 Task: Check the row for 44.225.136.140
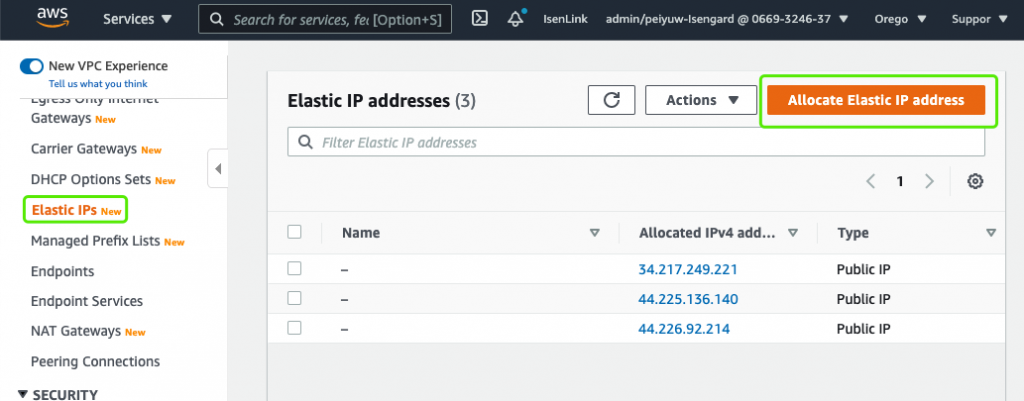pos(295,298)
